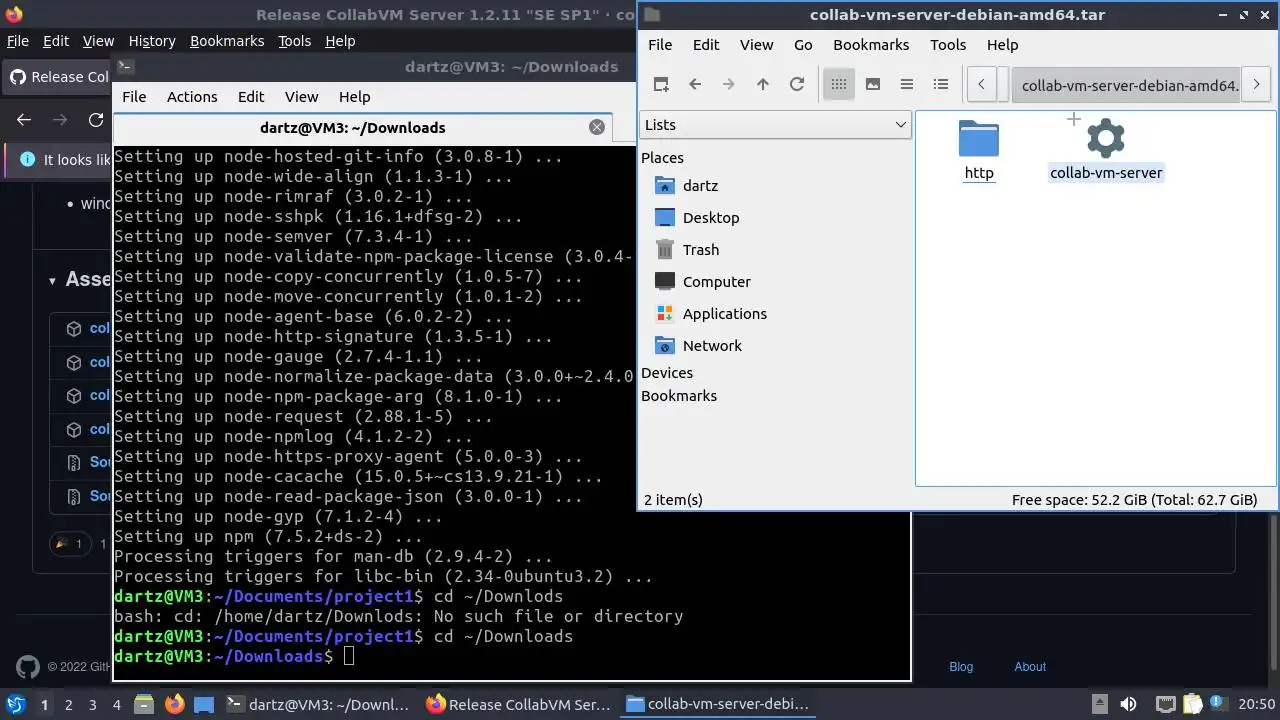
Task: Open file manager Edit menu
Action: (706, 45)
